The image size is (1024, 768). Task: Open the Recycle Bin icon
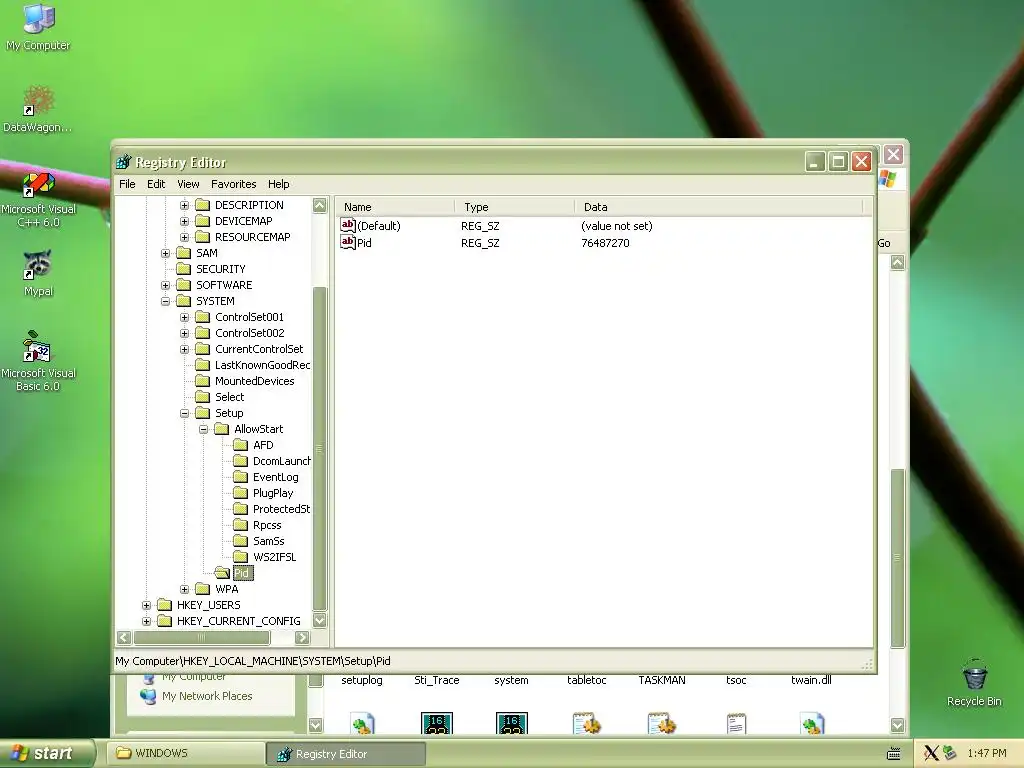(974, 675)
